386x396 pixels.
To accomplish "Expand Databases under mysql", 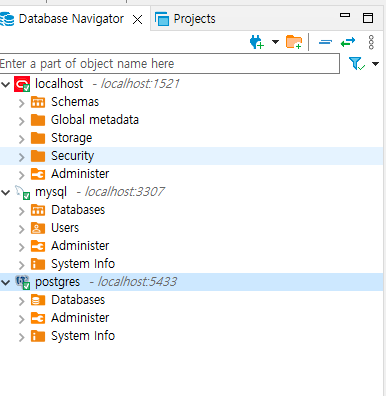I will (21, 211).
